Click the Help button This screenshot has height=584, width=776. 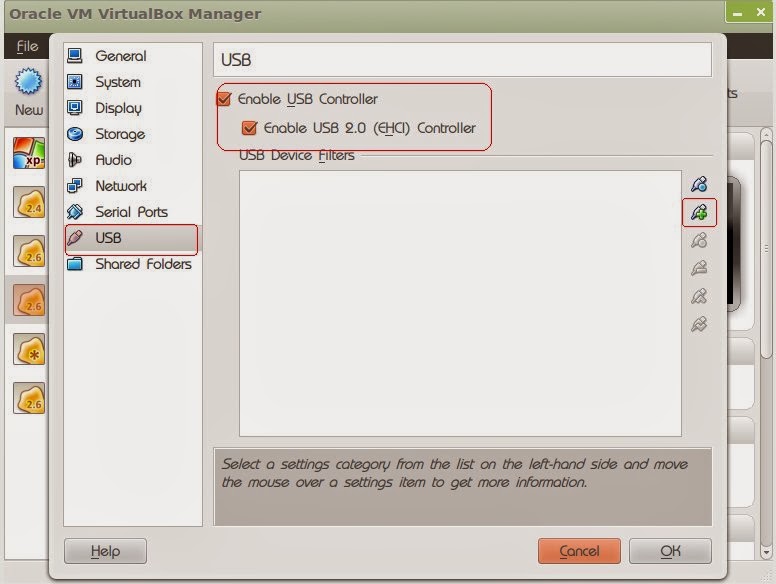point(105,551)
